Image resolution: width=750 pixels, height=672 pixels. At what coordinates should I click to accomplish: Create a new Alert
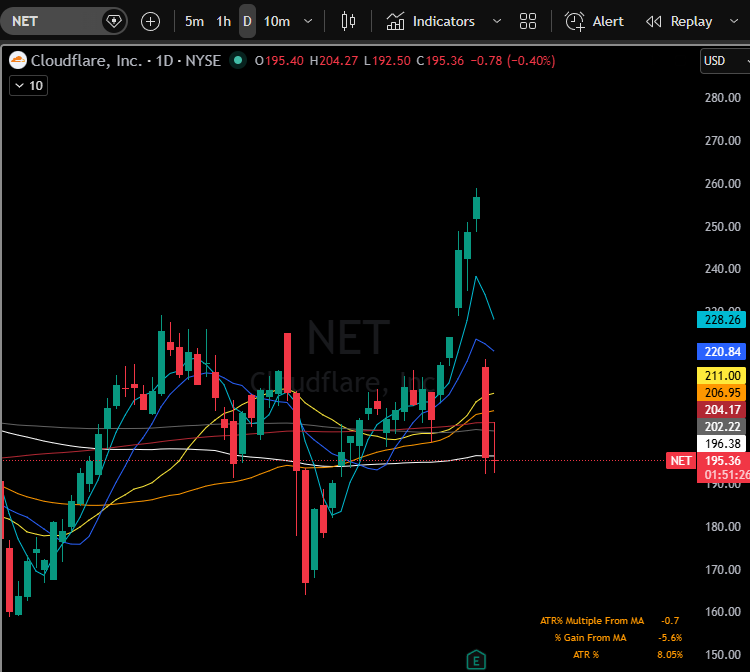[x=595, y=22]
